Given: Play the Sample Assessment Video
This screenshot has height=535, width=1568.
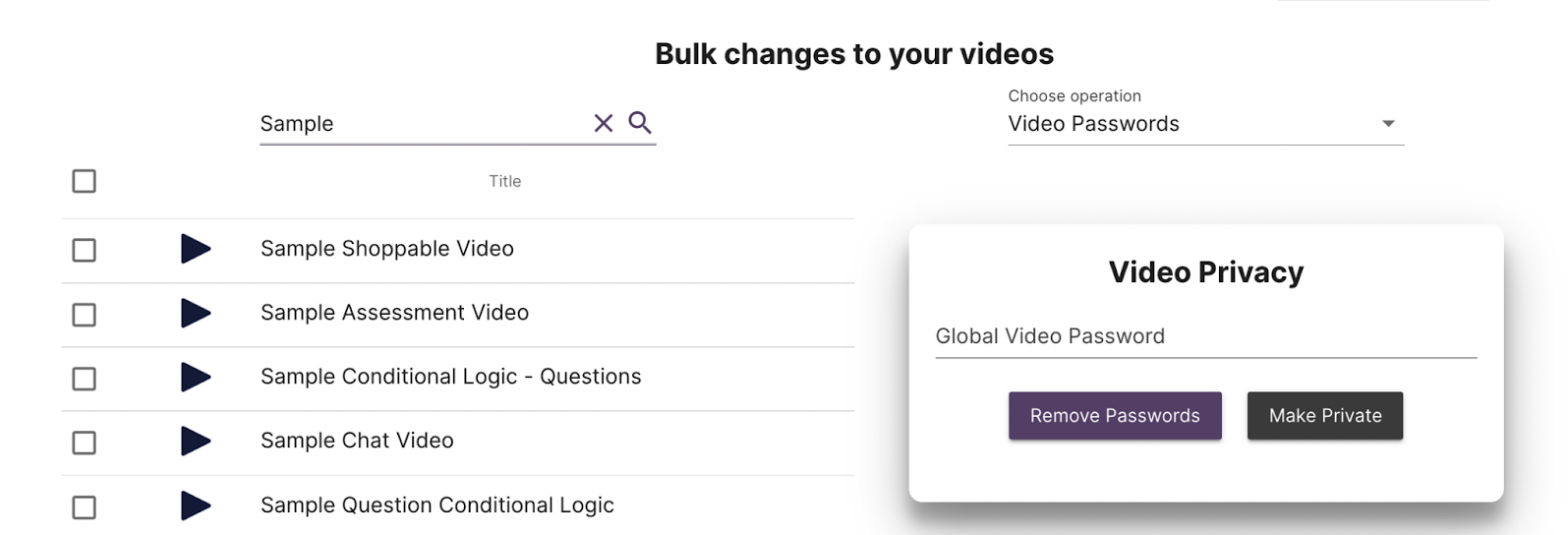Looking at the screenshot, I should point(196,313).
